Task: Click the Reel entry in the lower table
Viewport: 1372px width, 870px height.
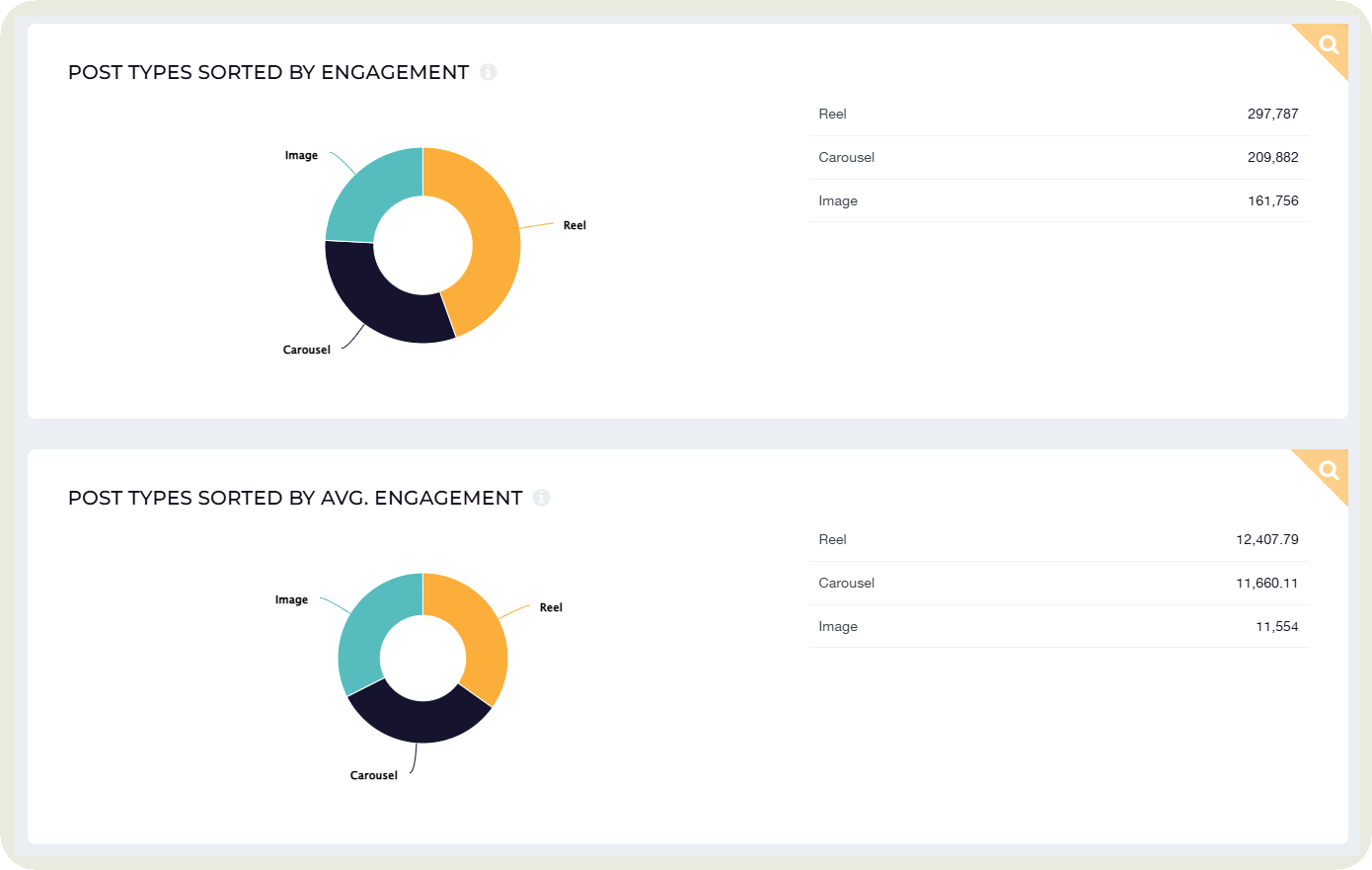Action: [1056, 539]
